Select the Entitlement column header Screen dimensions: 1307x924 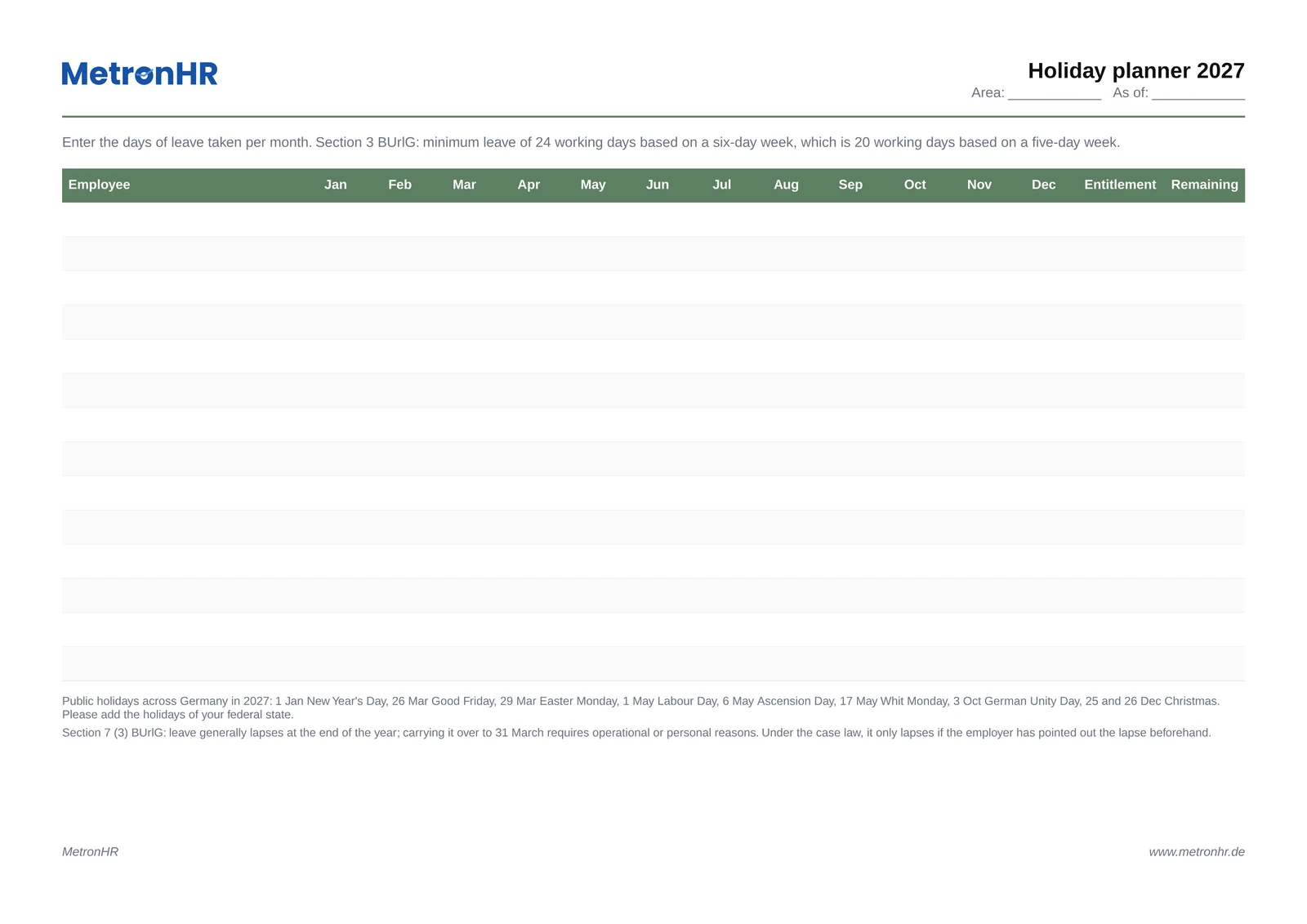click(1120, 185)
